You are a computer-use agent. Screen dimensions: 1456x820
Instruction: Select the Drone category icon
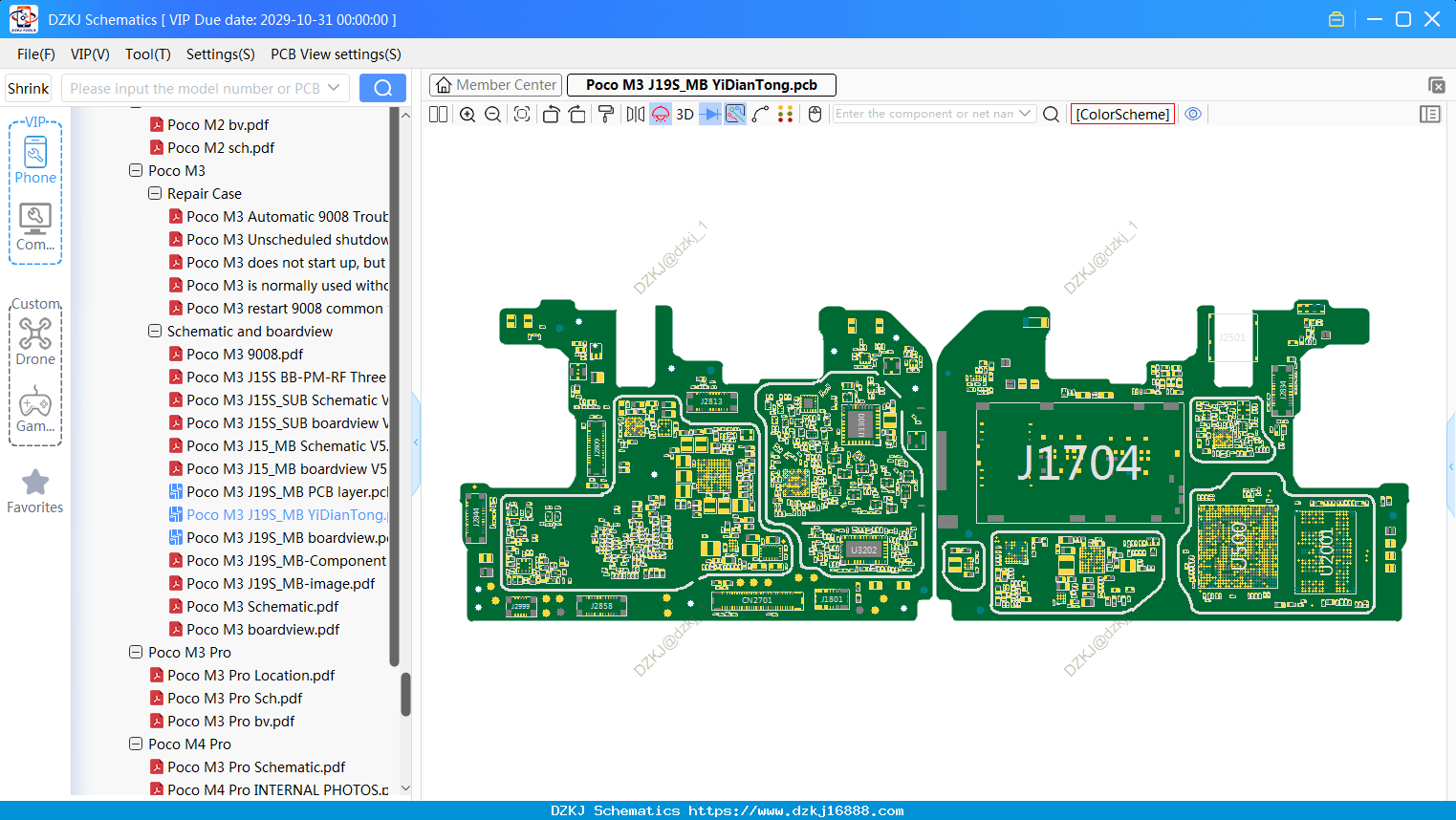(x=35, y=341)
